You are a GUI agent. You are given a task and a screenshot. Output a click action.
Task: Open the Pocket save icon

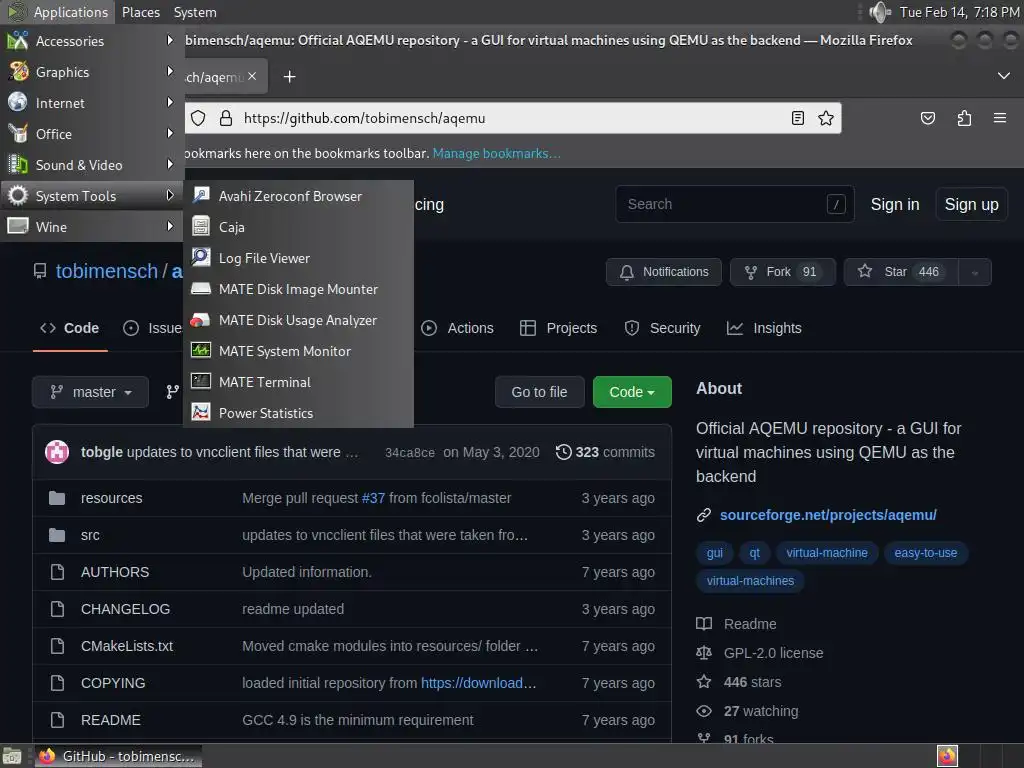tap(927, 118)
